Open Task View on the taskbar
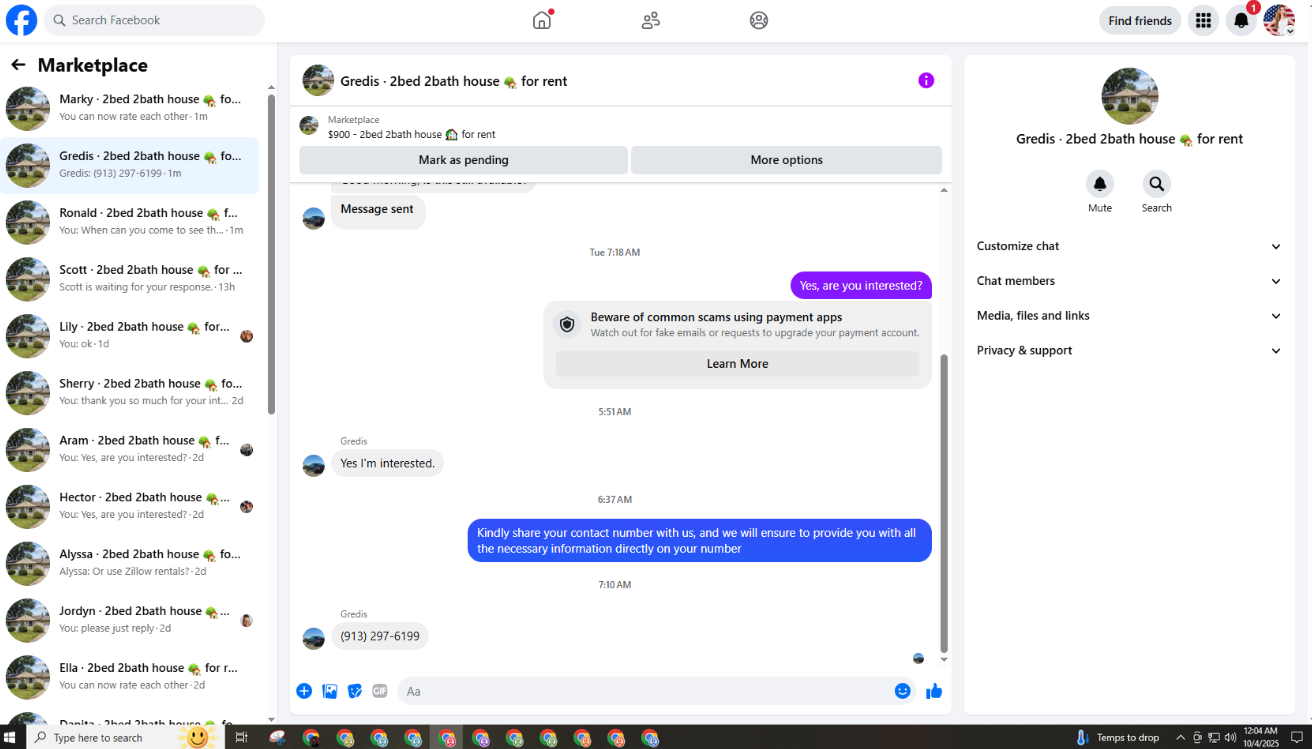Image resolution: width=1312 pixels, height=749 pixels. click(x=241, y=738)
